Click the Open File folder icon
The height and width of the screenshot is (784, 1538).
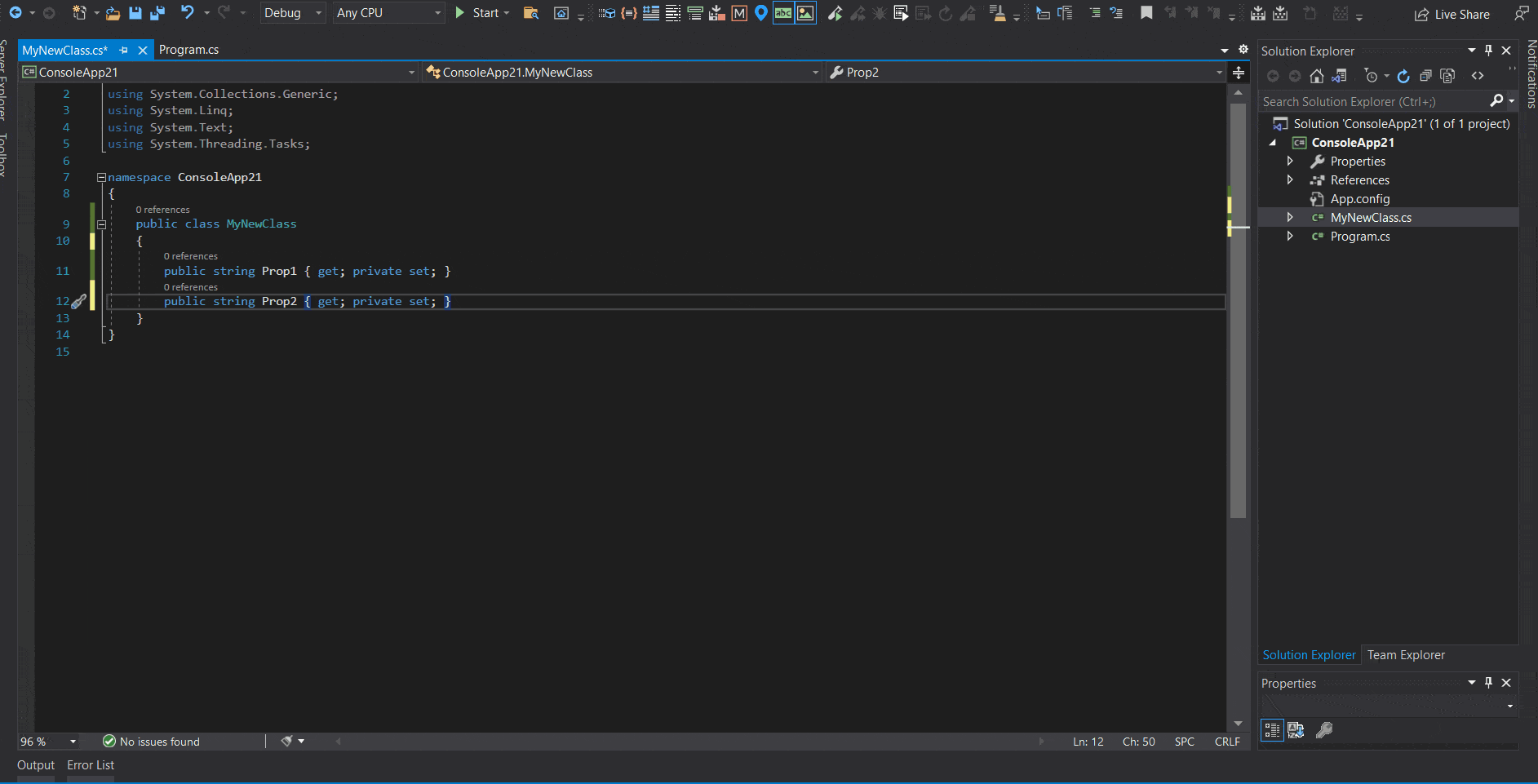[113, 13]
